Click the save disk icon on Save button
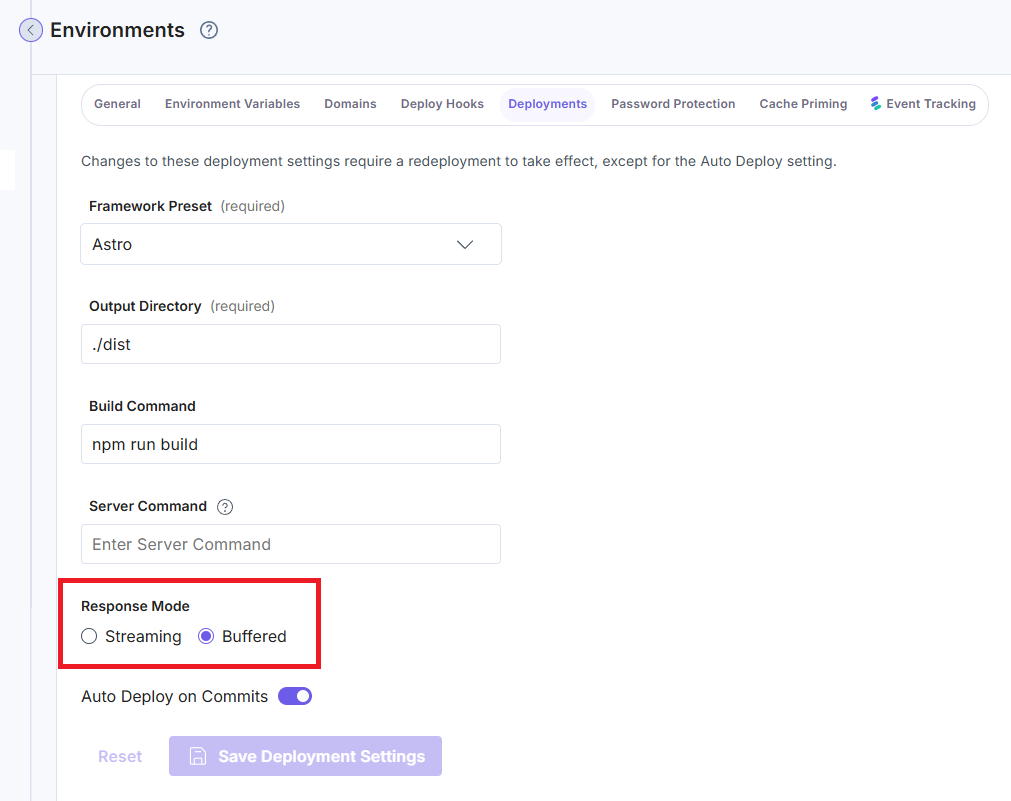Image resolution: width=1011 pixels, height=801 pixels. tap(198, 756)
